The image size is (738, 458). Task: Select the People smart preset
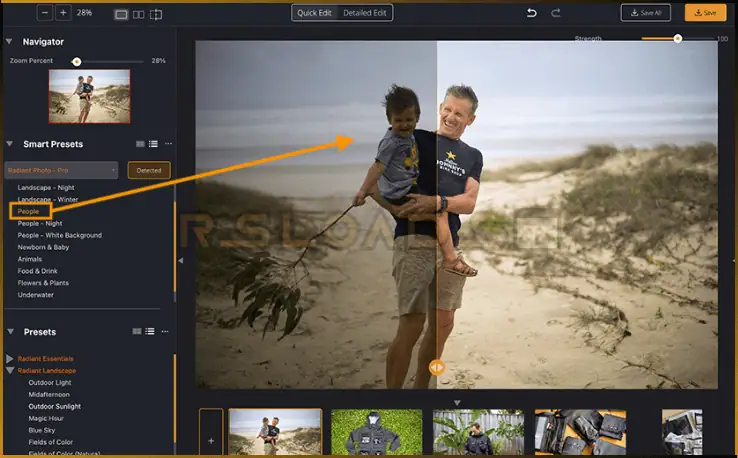(28, 211)
